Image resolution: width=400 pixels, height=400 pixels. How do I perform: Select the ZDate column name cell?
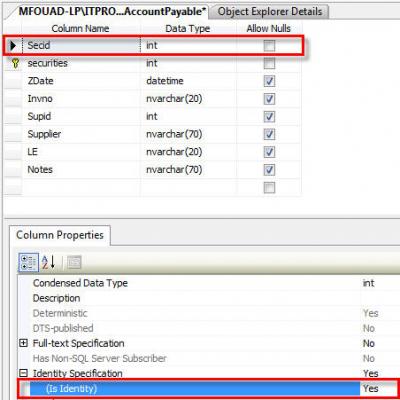[x=82, y=81]
